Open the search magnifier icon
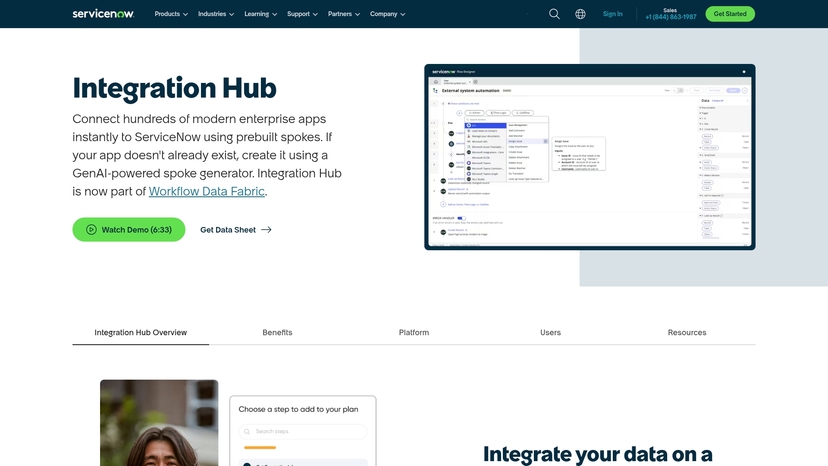Viewport: 828px width, 466px height. click(555, 14)
